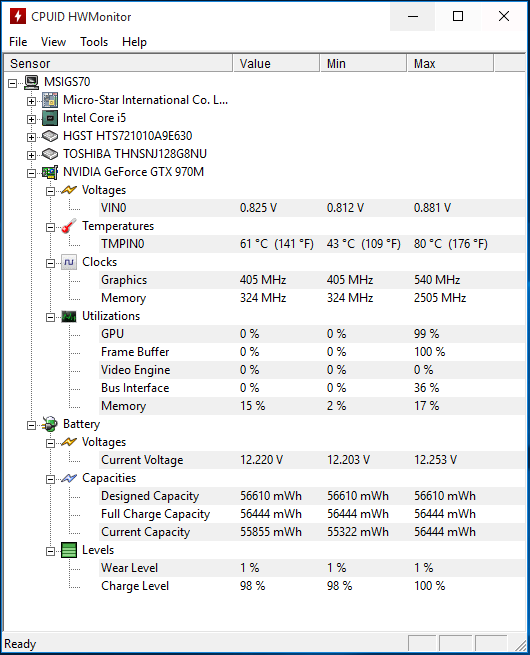Select the green Levels icon

(x=69, y=550)
